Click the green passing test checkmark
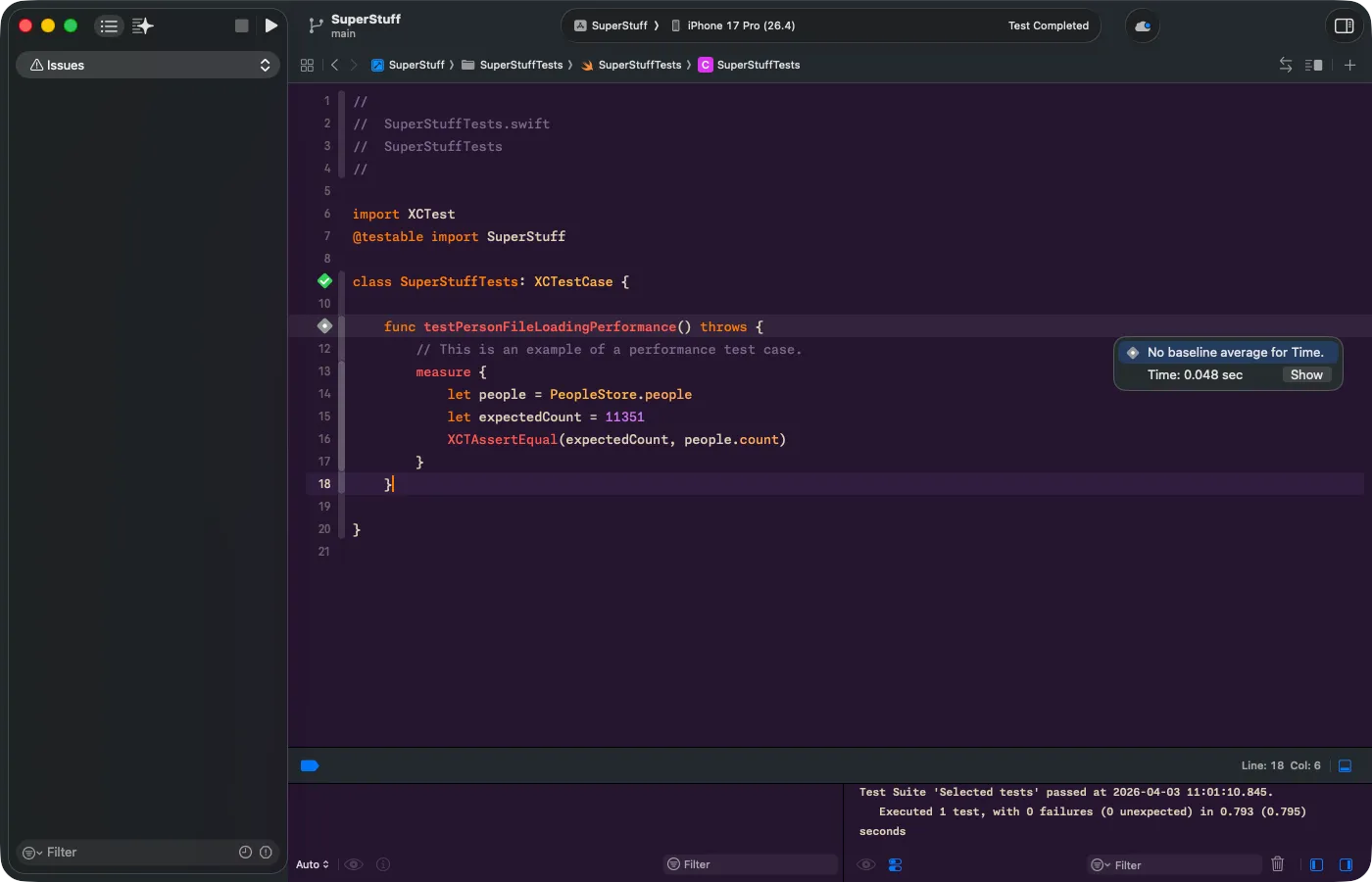This screenshot has width=1372, height=882. tap(324, 281)
